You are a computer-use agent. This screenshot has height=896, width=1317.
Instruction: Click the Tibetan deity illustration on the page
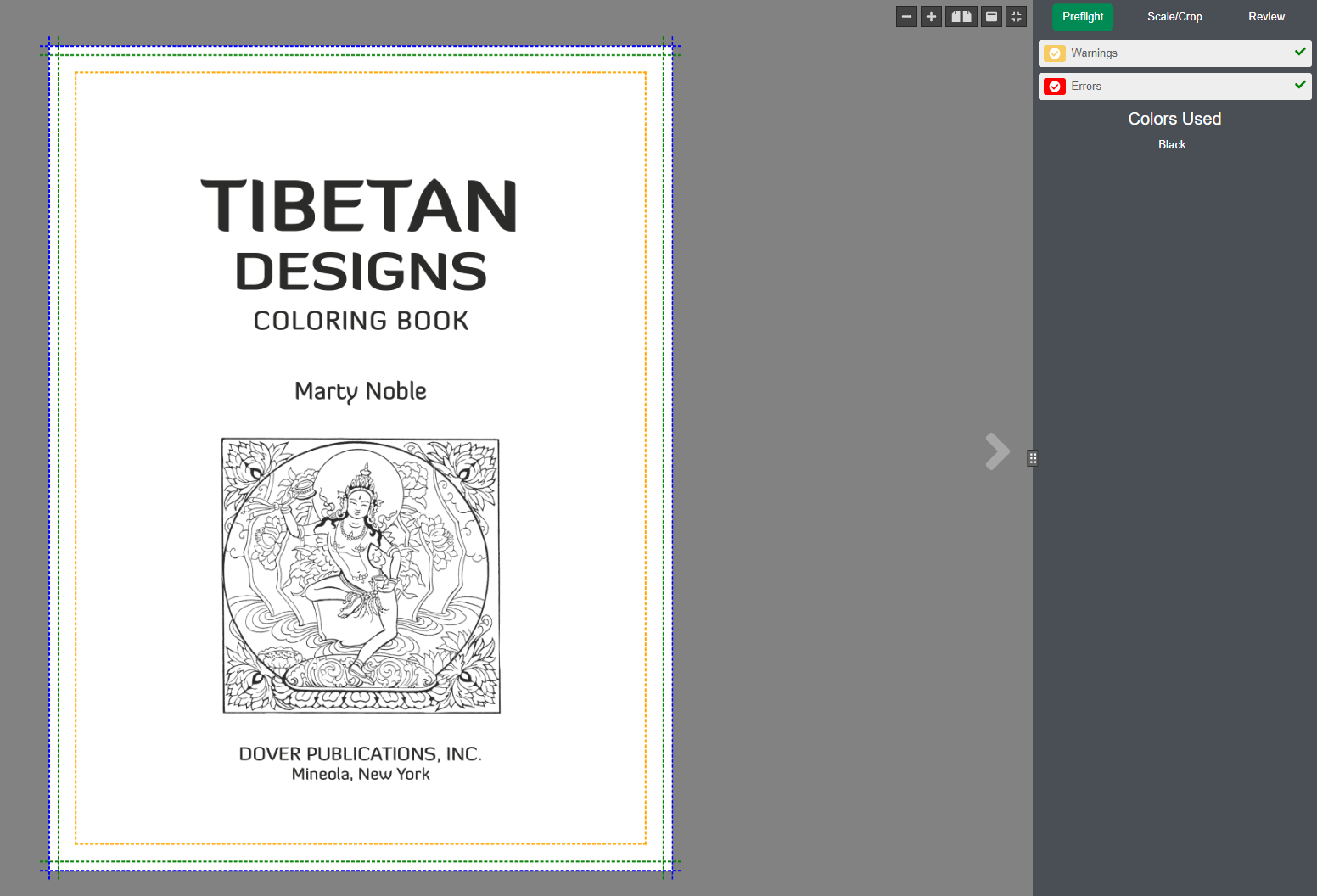point(361,575)
